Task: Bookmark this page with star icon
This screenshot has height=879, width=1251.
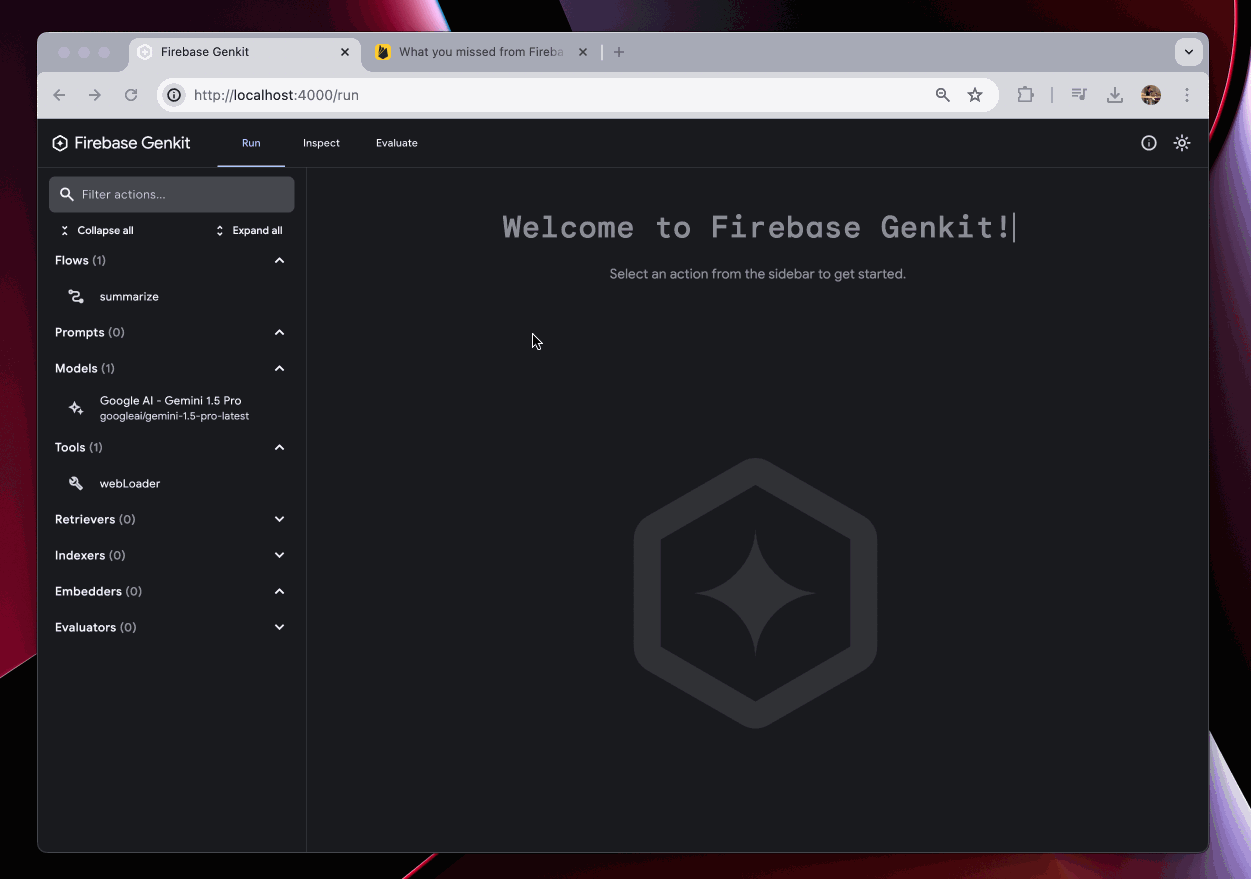Action: pyautogui.click(x=975, y=95)
